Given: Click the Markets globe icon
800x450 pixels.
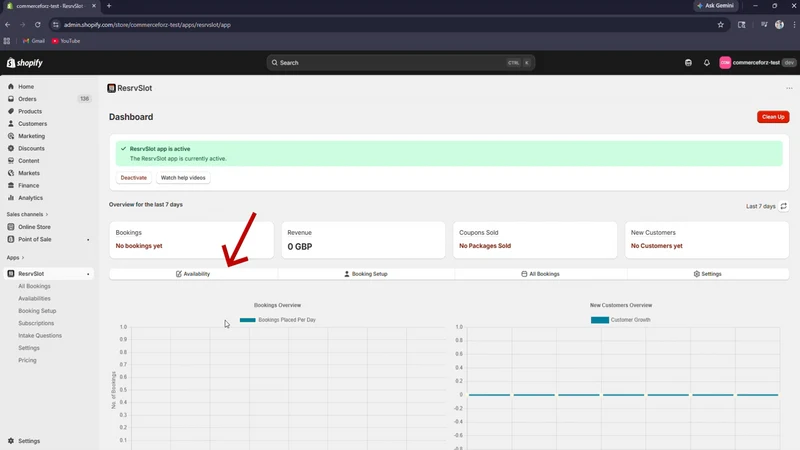Looking at the screenshot, I should pos(11,173).
